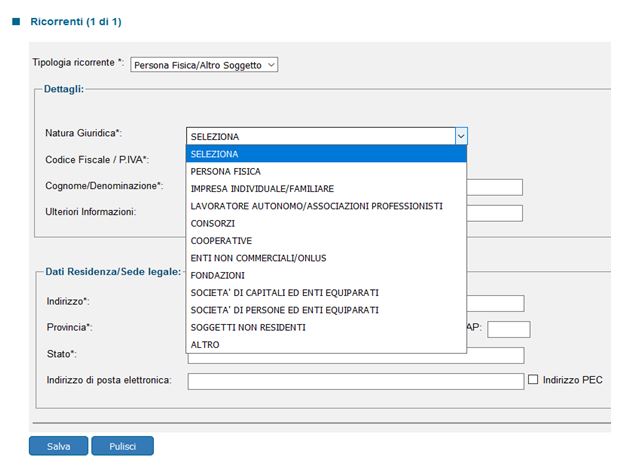Click the Salva button
Screen dimensions: 623x471
58,446
